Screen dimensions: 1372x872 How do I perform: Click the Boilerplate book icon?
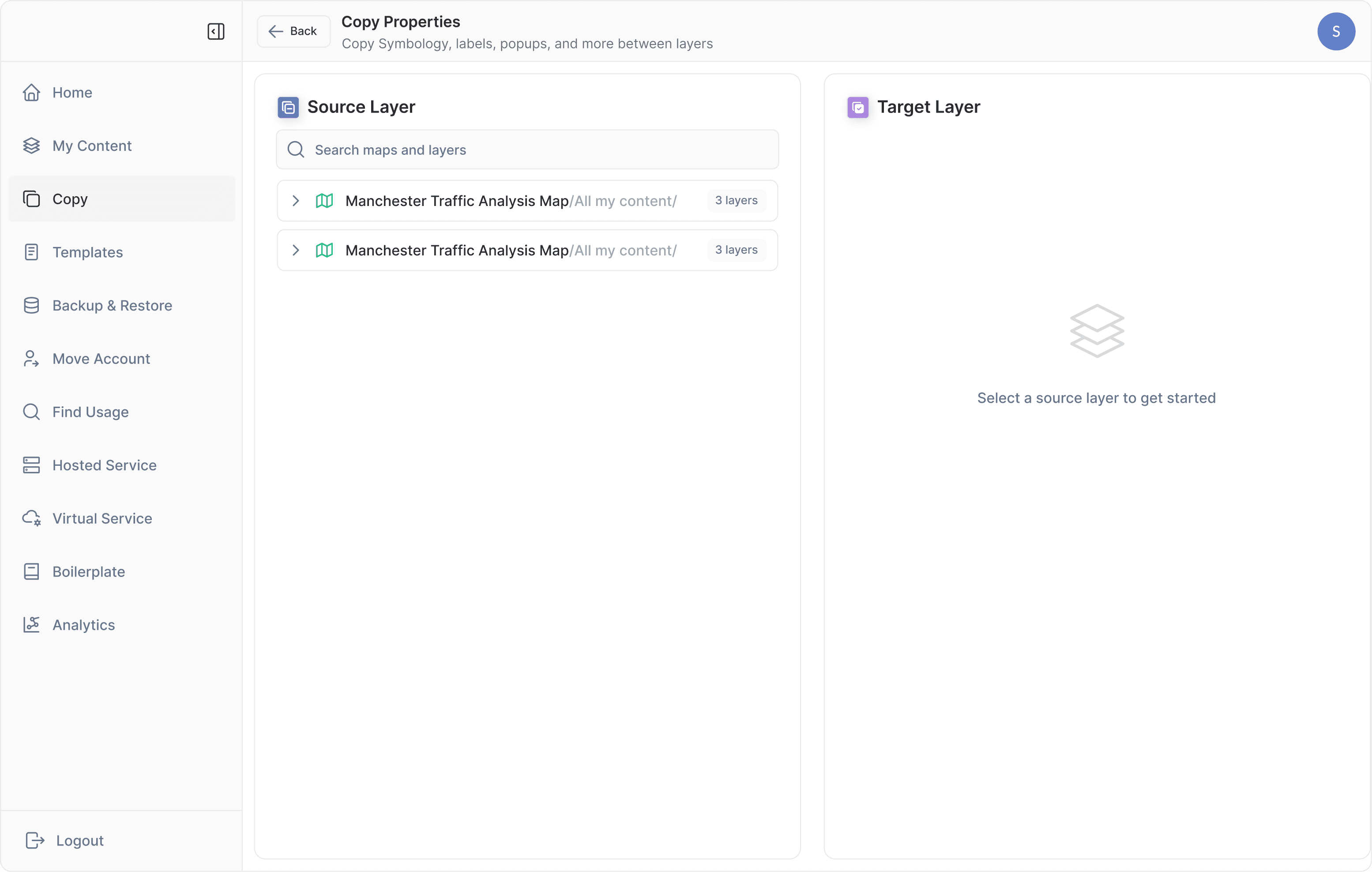(x=31, y=571)
